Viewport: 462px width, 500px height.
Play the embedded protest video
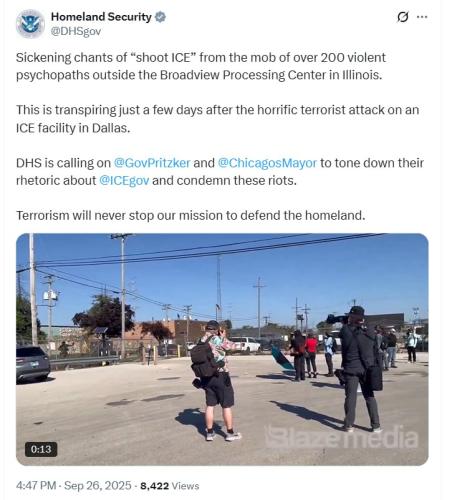click(222, 349)
